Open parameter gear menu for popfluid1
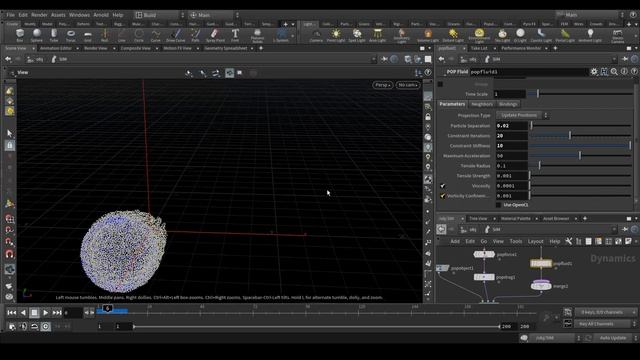 (594, 71)
